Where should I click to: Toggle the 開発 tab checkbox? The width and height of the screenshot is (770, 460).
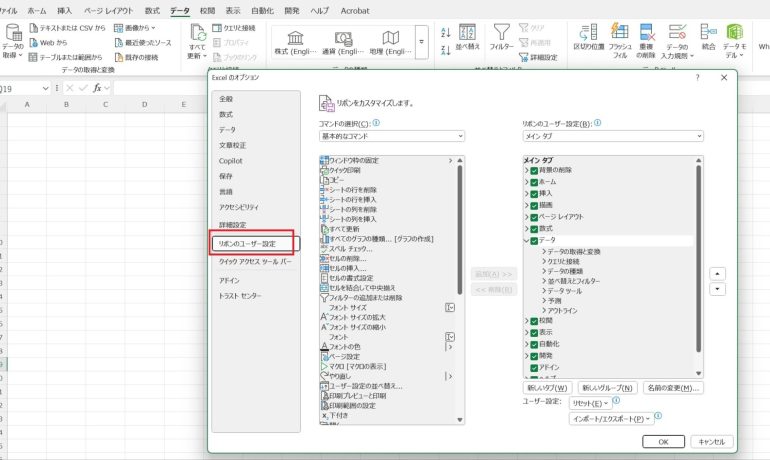(x=534, y=355)
